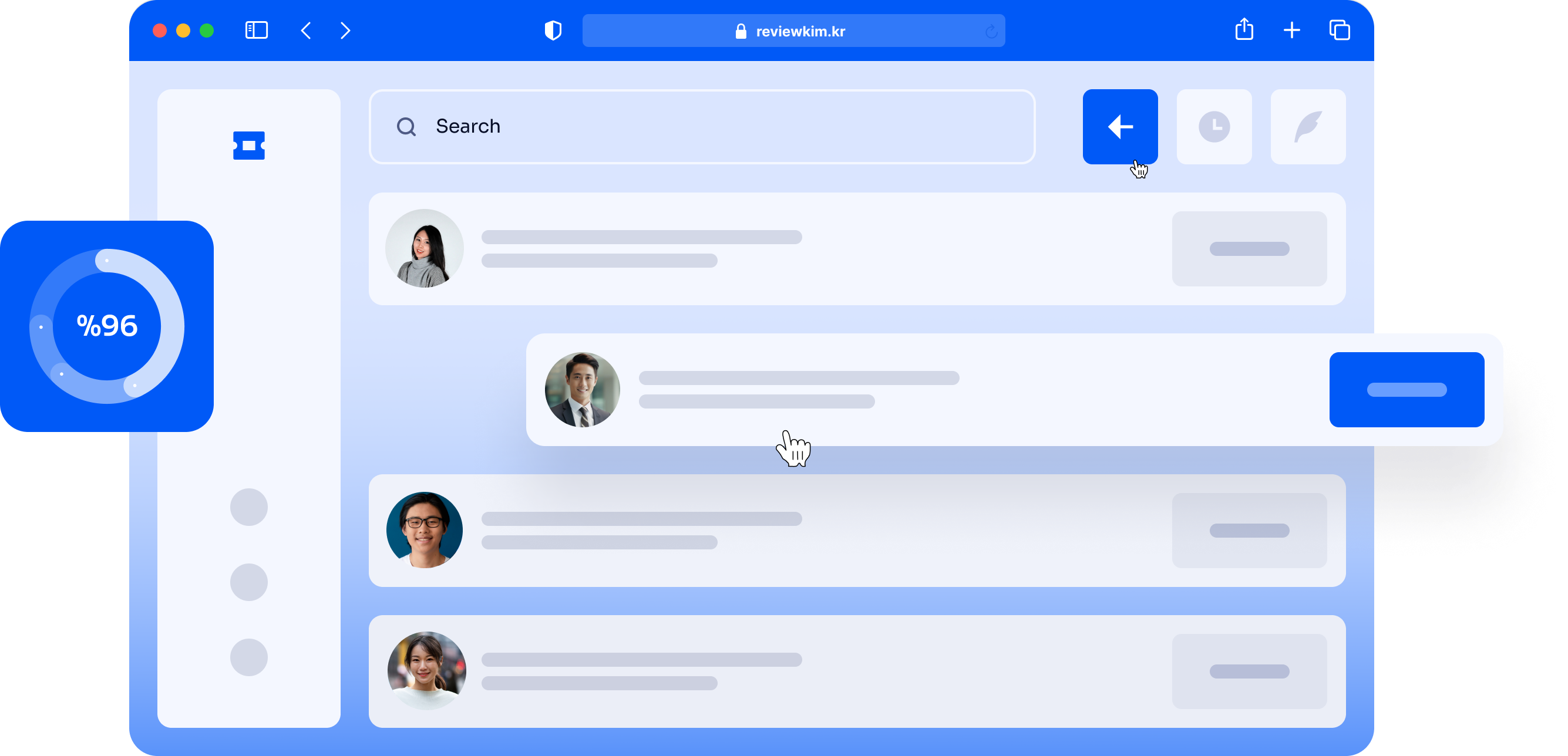Click the blue ticket logo in the sidebar
The height and width of the screenshot is (756, 1568).
[x=248, y=146]
